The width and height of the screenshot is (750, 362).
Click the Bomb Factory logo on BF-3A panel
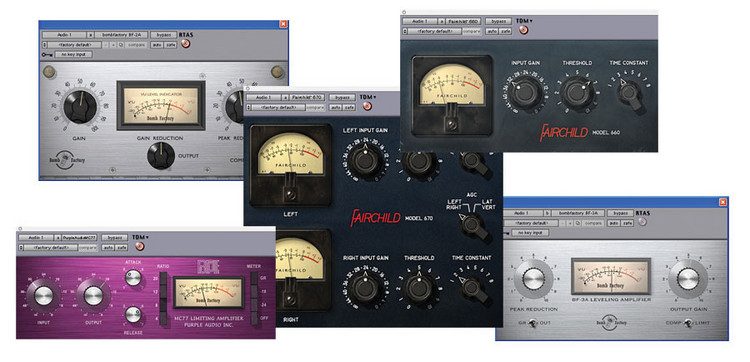(x=611, y=322)
